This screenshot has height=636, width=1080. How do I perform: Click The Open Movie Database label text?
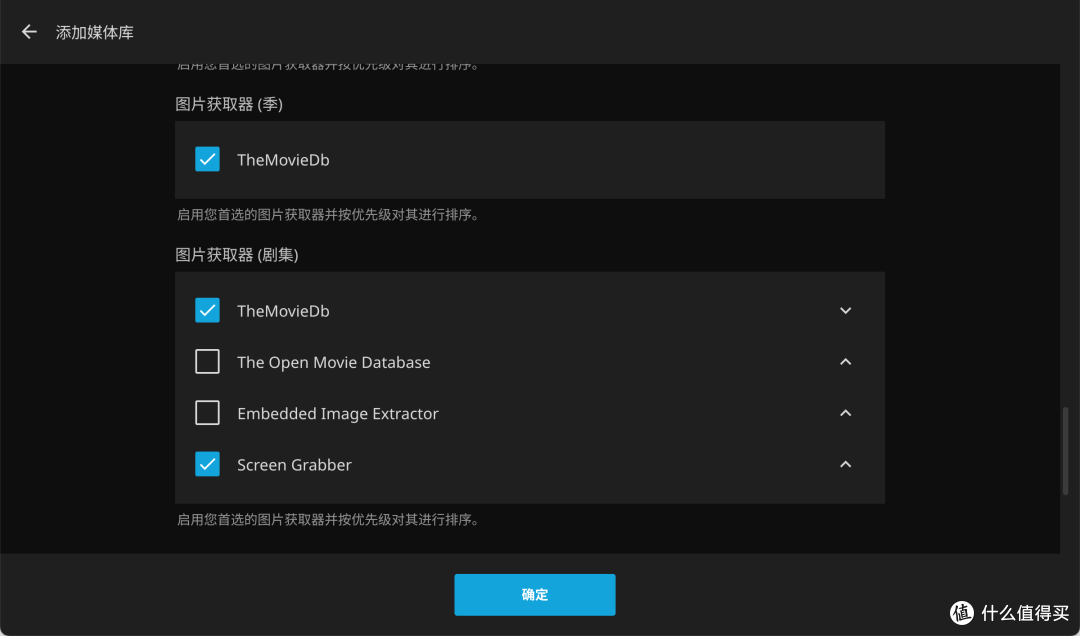pos(333,362)
